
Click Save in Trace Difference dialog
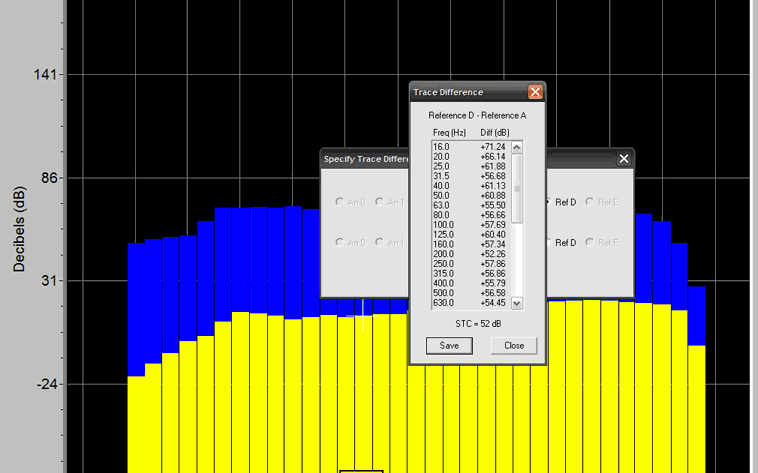[x=449, y=346]
